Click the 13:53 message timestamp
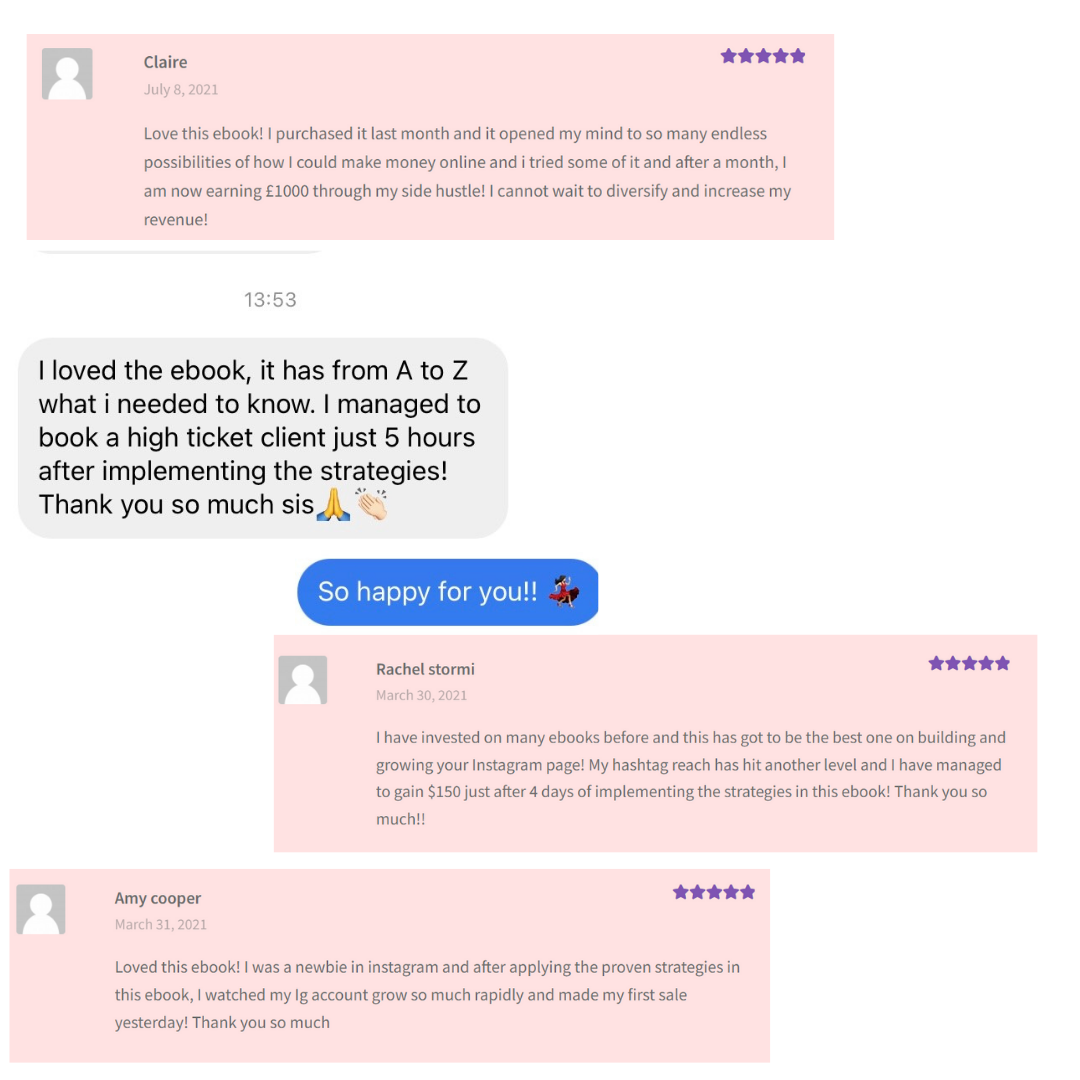The image size is (1080, 1080). coord(270,299)
